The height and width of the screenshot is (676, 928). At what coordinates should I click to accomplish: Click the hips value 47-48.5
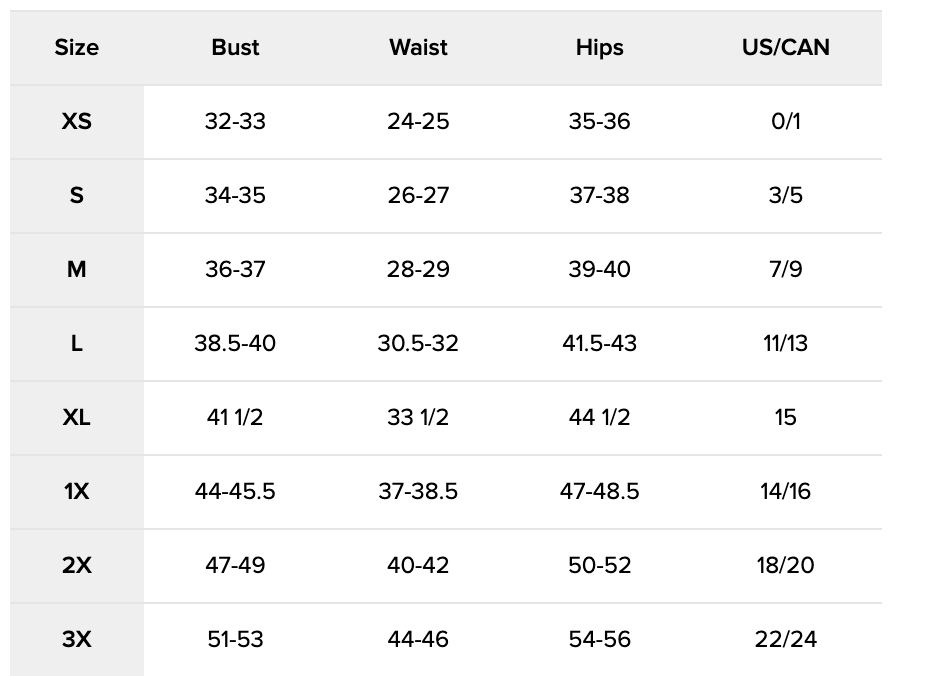[x=599, y=491]
